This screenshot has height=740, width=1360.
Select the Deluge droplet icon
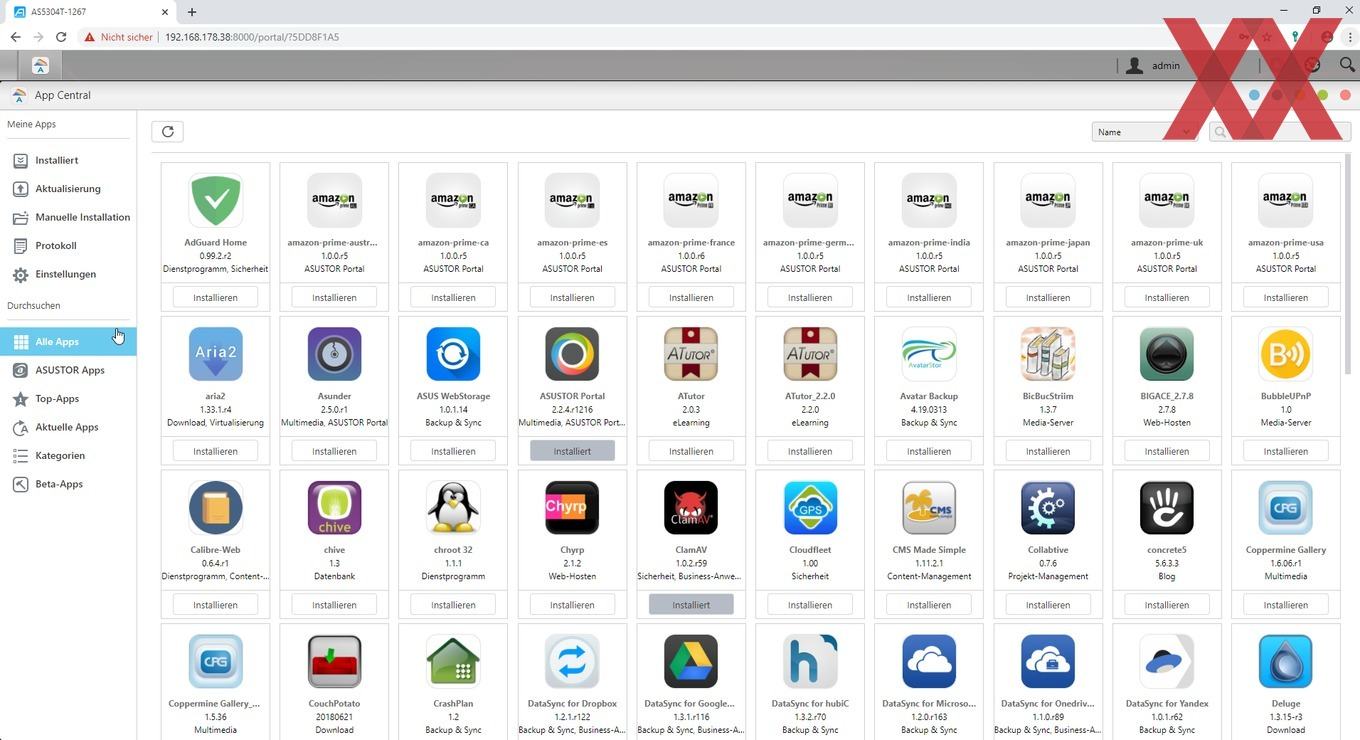pos(1286,662)
